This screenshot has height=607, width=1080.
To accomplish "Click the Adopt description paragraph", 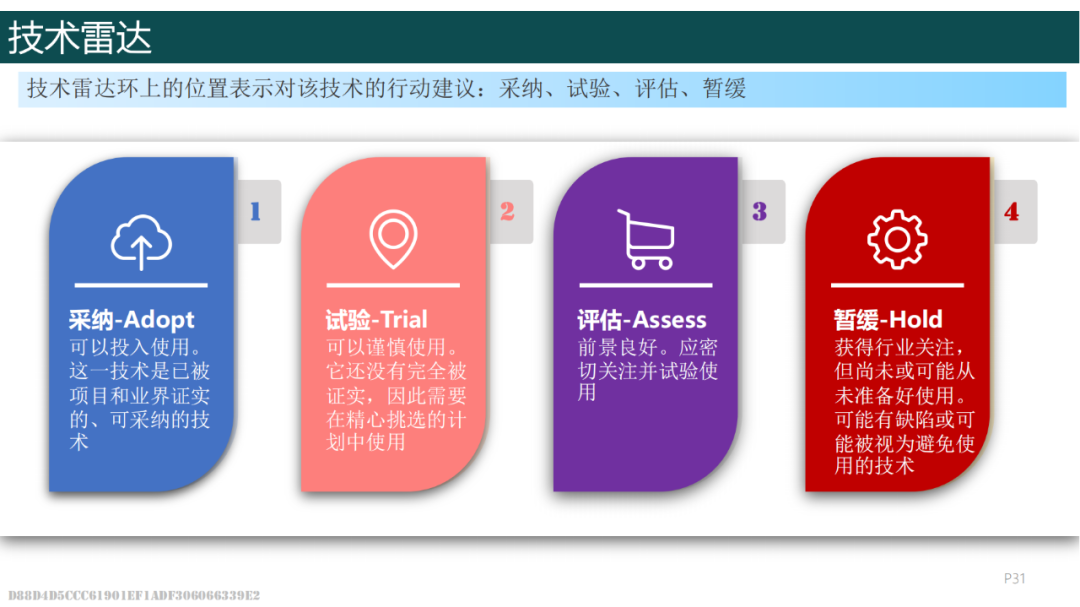I will tap(139, 395).
